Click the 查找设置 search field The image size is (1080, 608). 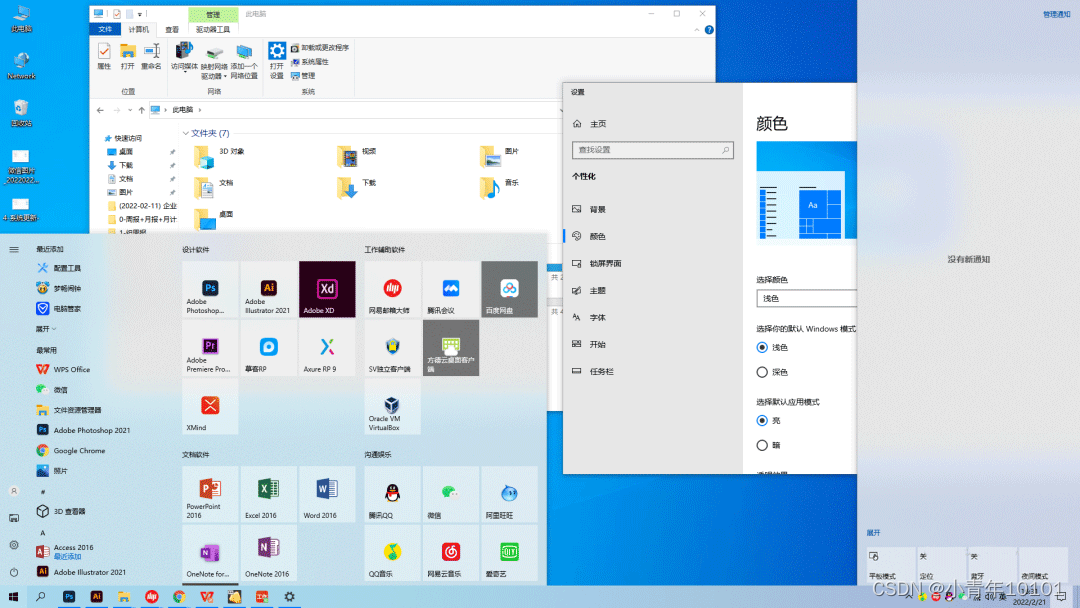652,150
